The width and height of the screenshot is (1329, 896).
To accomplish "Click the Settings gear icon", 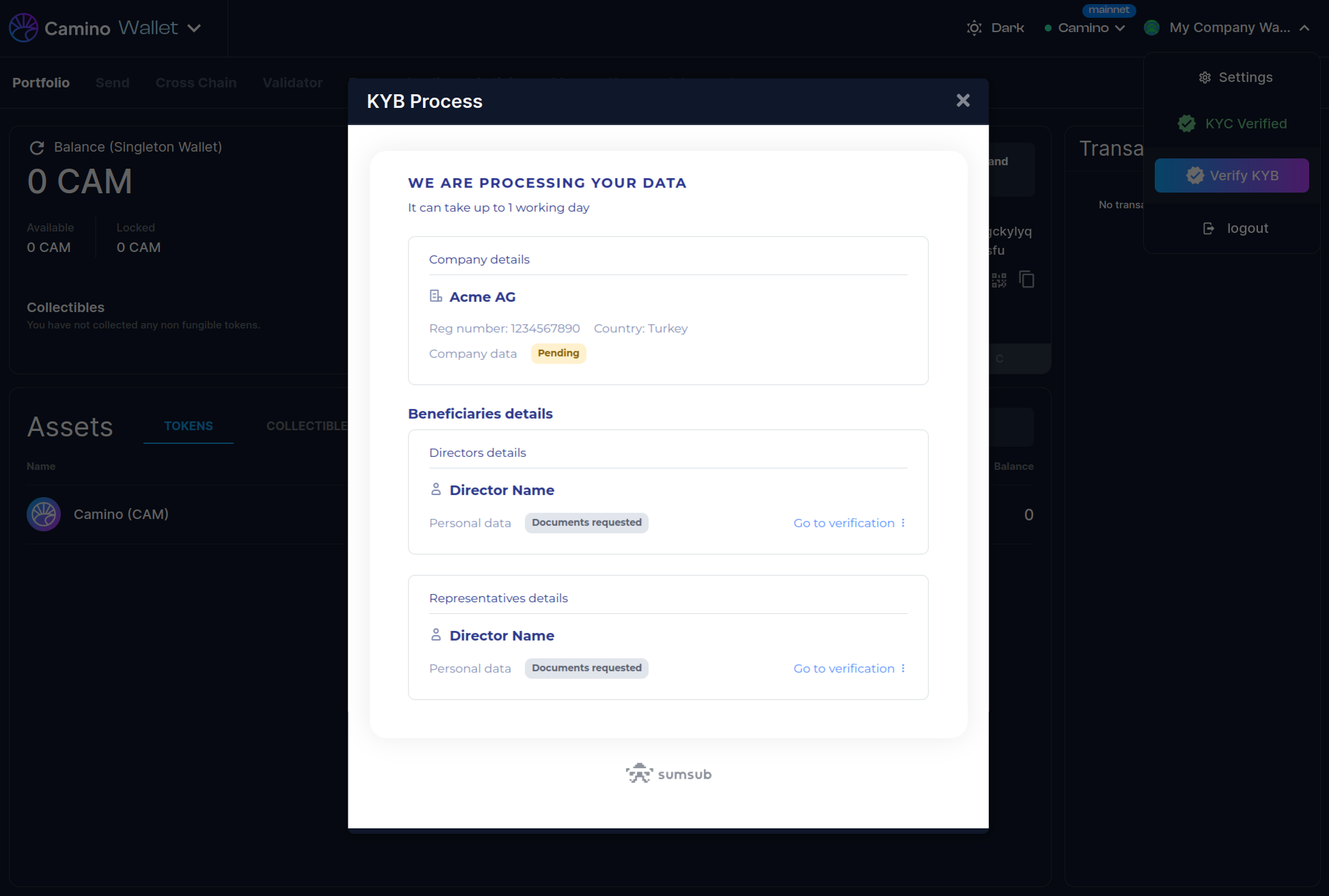I will pos(1205,78).
